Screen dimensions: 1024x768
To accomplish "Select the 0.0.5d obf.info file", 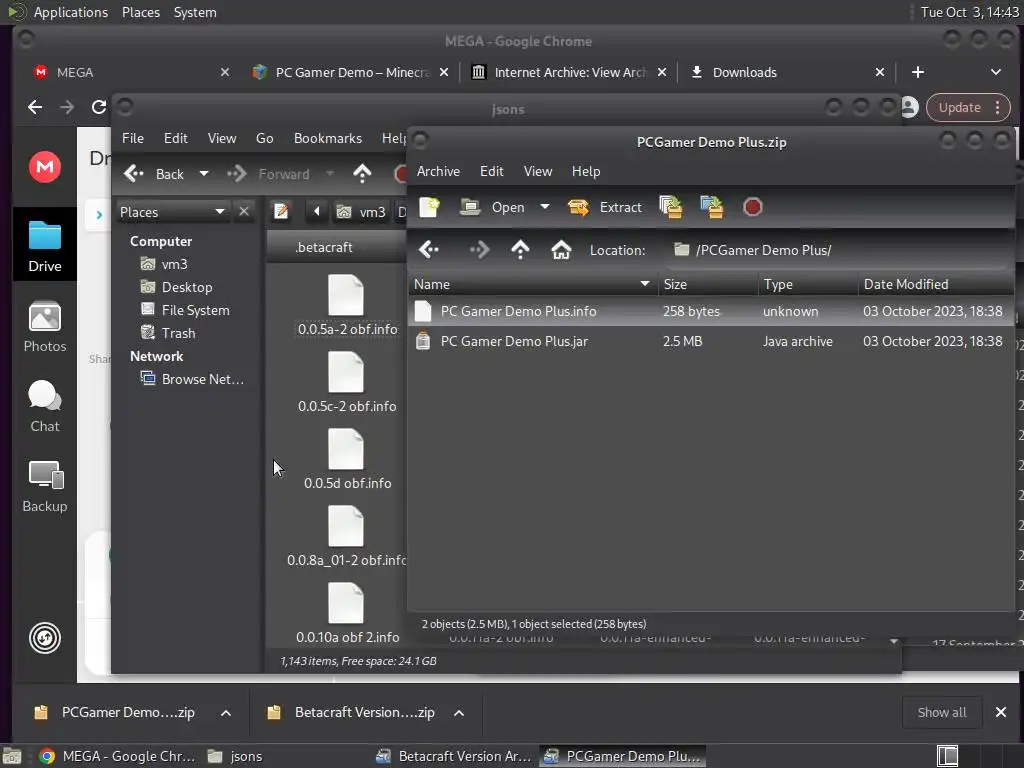I will point(347,460).
